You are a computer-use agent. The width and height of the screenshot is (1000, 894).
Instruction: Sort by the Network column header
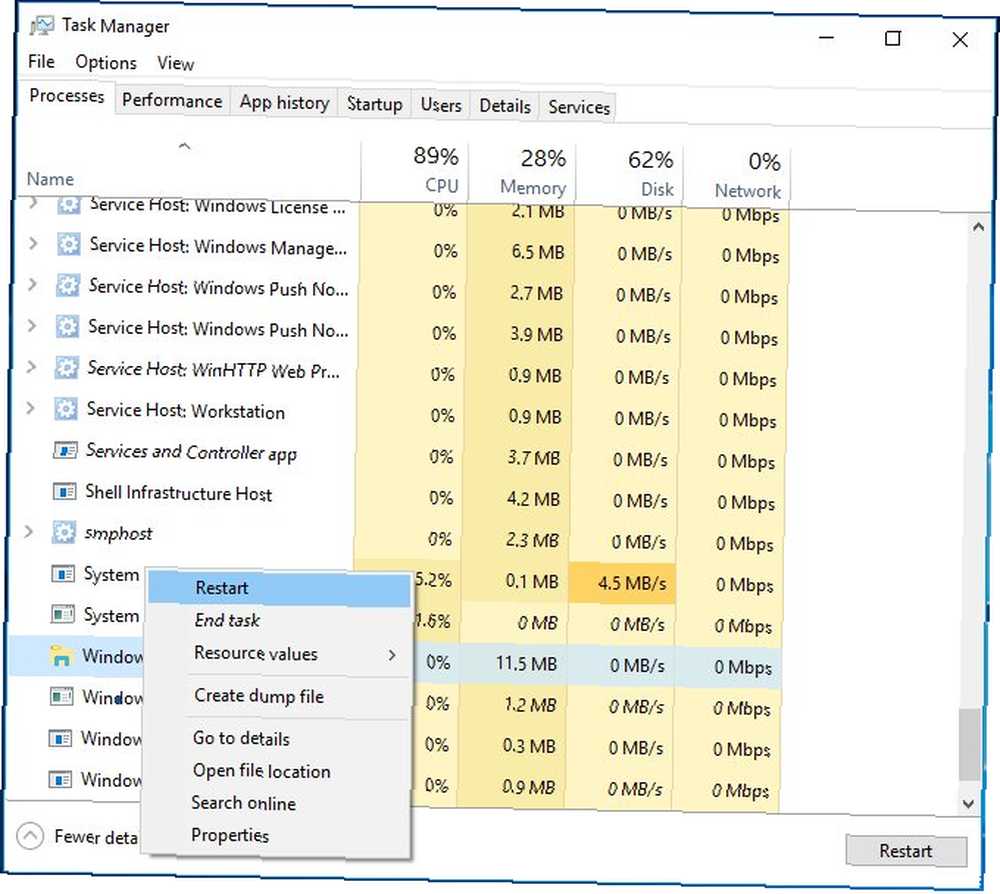737,175
